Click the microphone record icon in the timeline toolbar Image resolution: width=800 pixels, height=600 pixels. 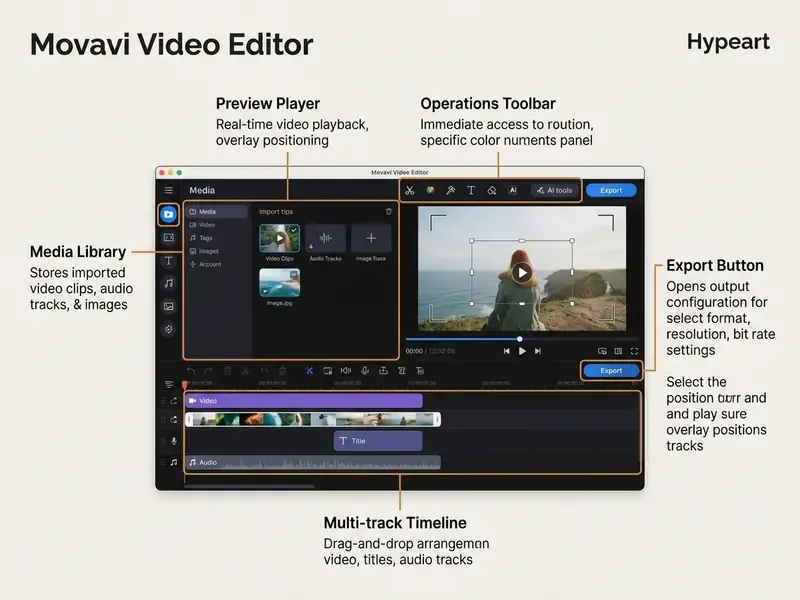pos(365,371)
